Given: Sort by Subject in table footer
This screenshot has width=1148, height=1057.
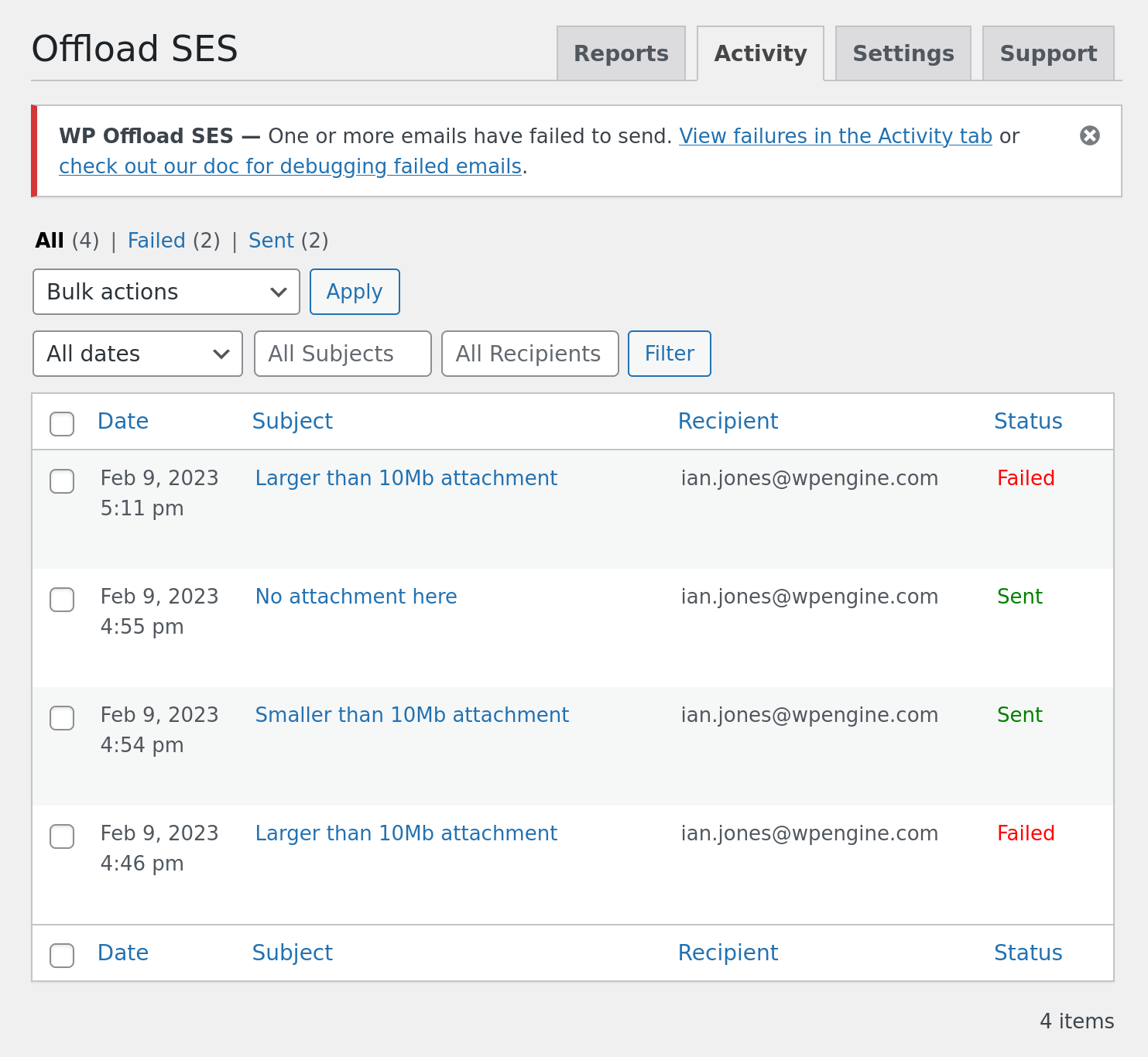Looking at the screenshot, I should click(x=293, y=953).
